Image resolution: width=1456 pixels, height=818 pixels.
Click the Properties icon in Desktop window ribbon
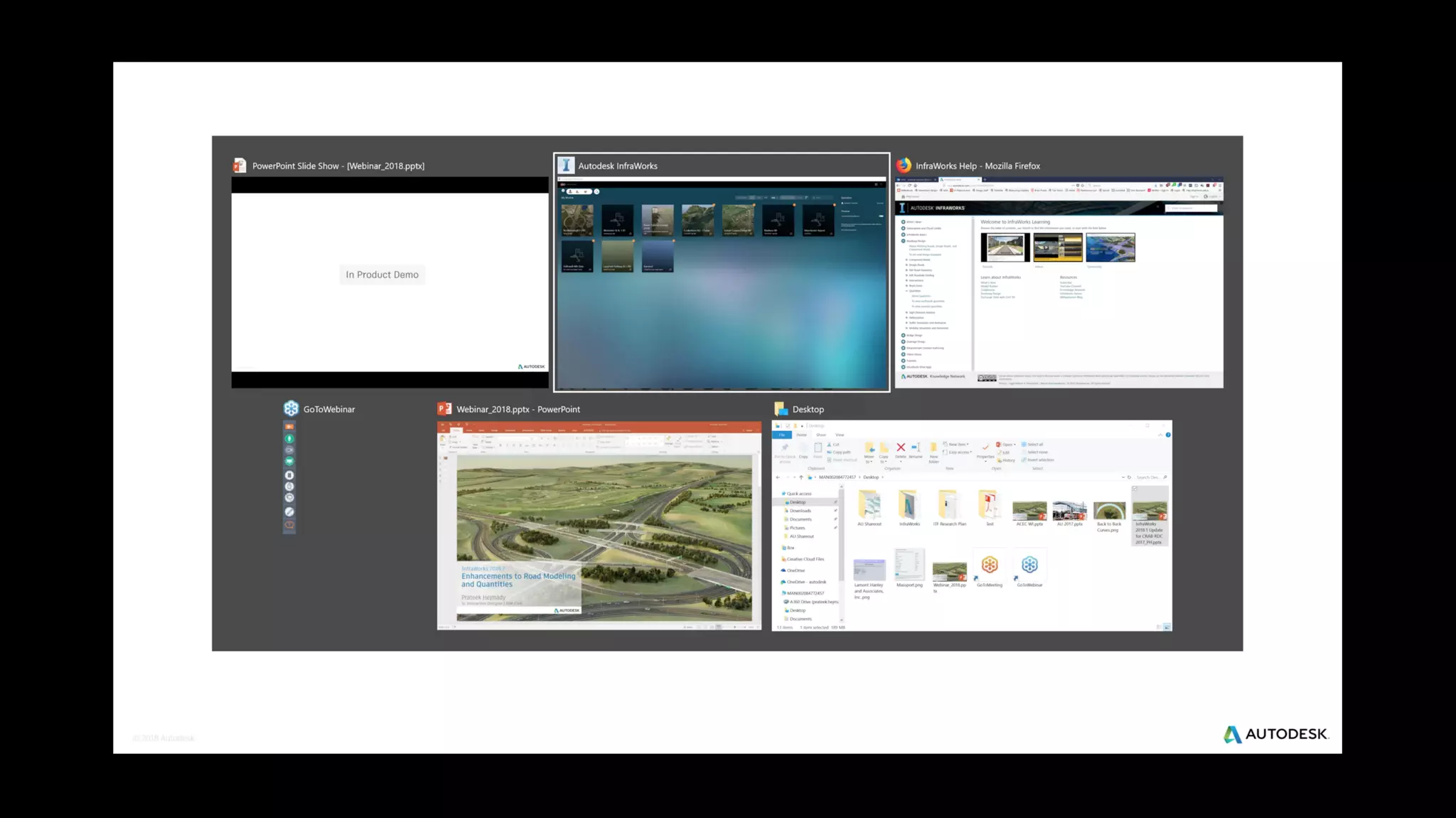pos(985,448)
